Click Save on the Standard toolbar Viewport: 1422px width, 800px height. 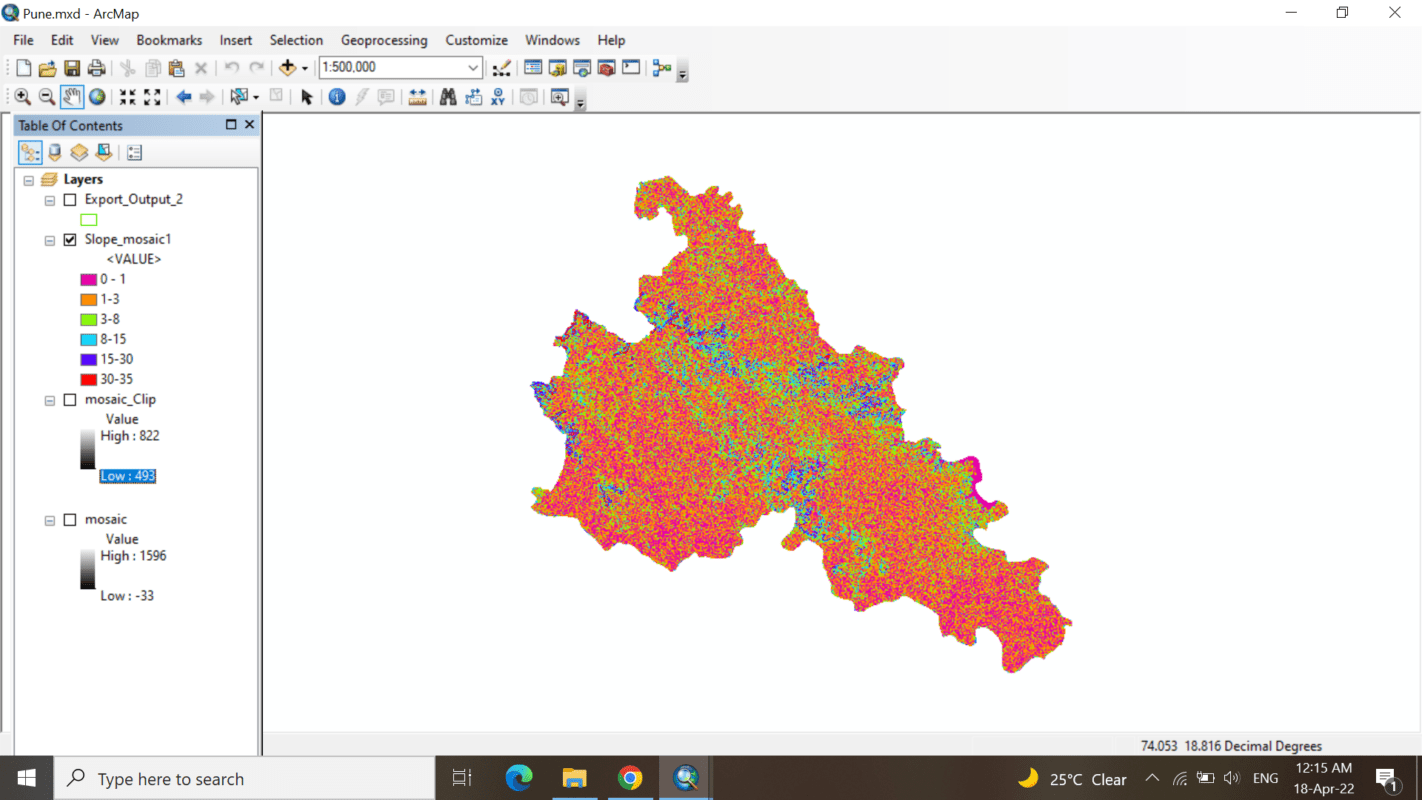tap(72, 67)
